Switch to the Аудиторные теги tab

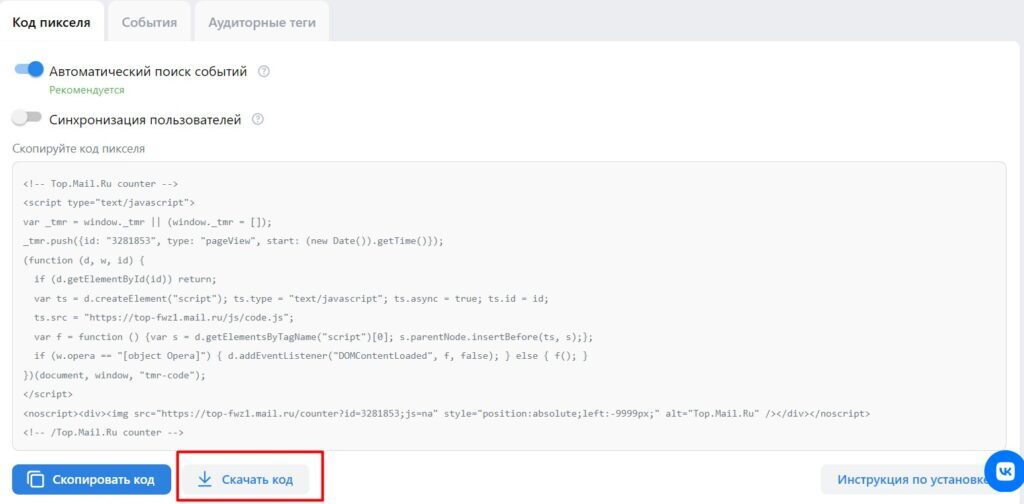[x=262, y=22]
